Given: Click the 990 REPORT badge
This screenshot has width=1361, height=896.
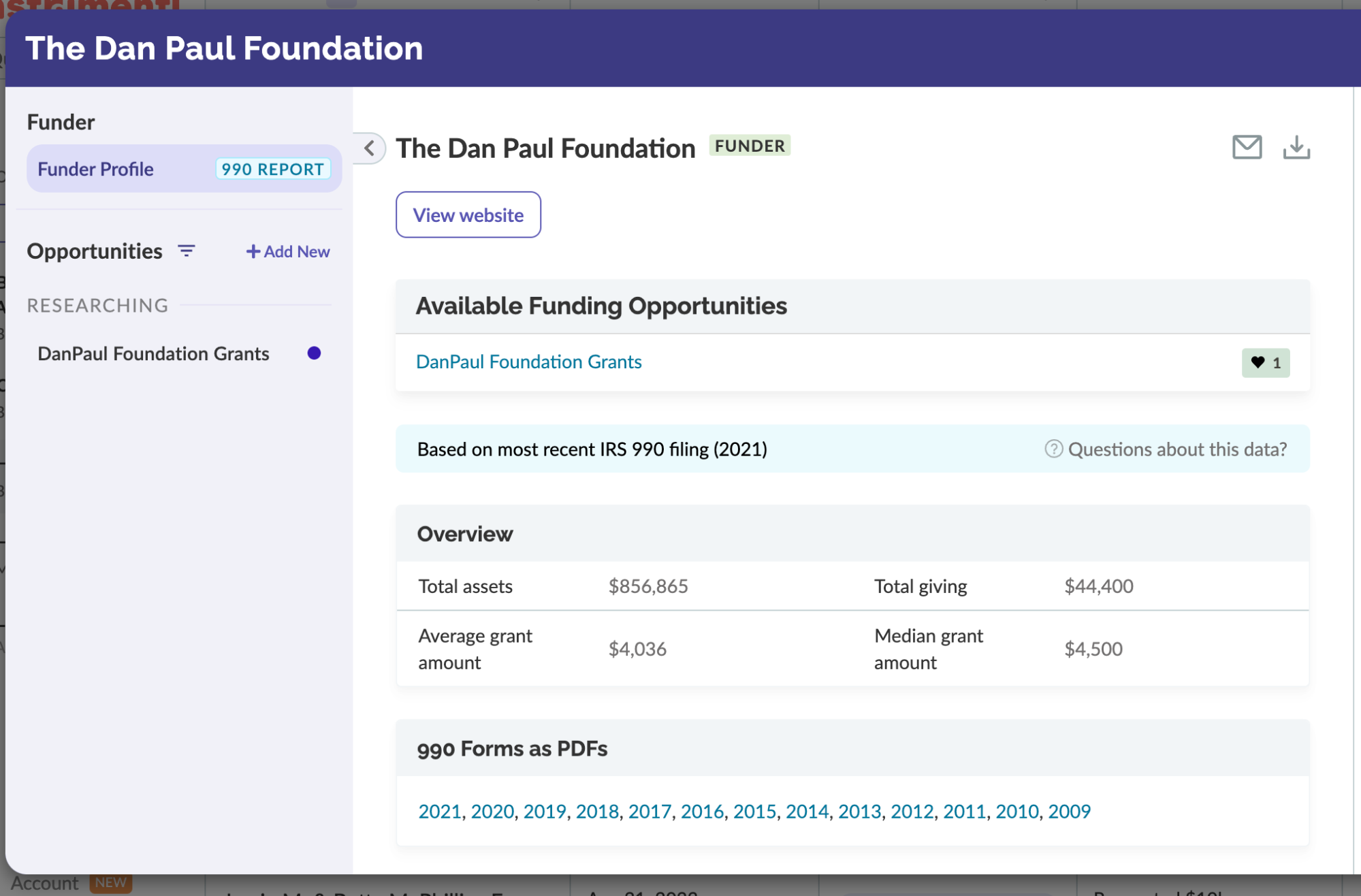Looking at the screenshot, I should [x=272, y=169].
